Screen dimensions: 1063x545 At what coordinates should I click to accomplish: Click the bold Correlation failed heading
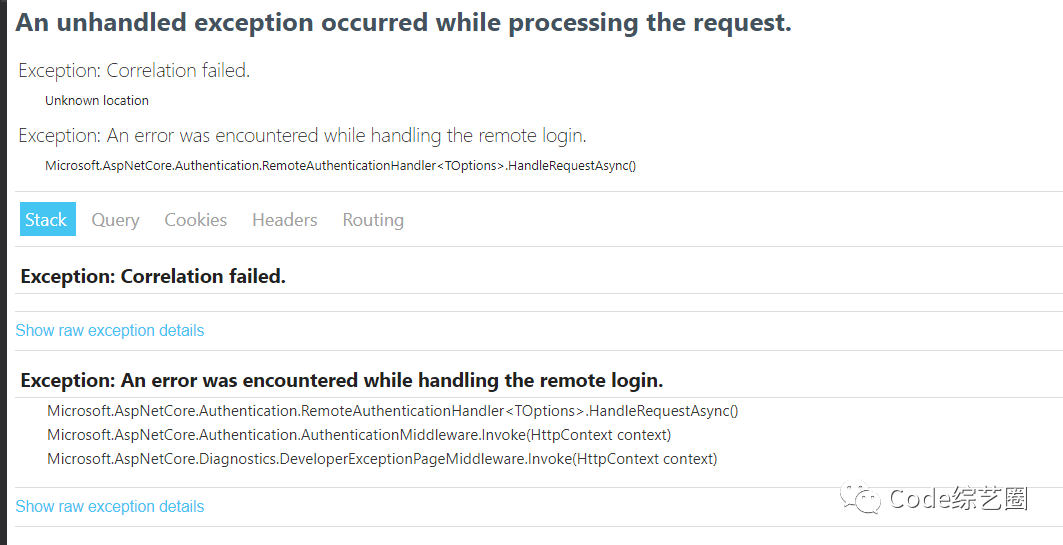[x=153, y=276]
